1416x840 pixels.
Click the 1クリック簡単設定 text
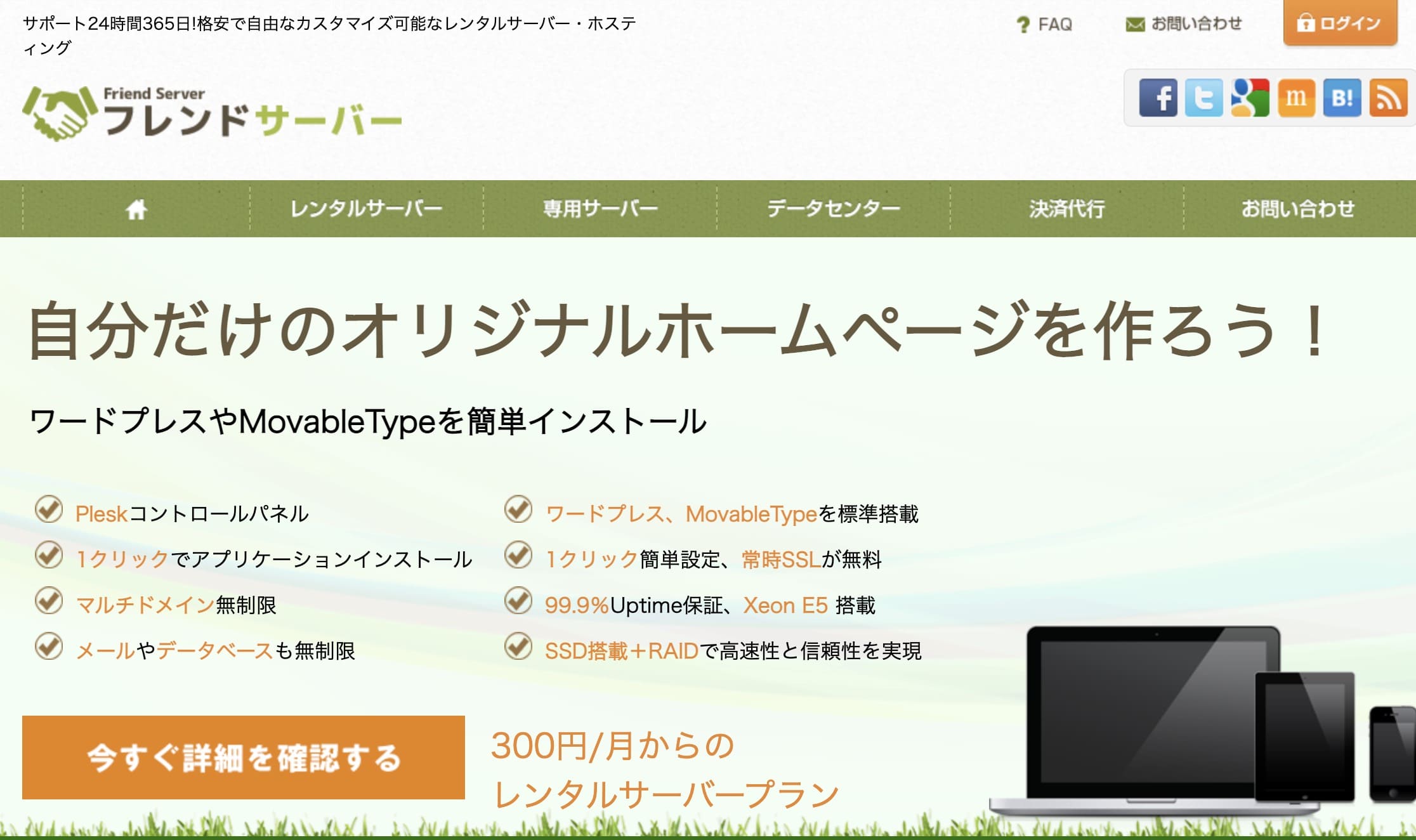(633, 560)
